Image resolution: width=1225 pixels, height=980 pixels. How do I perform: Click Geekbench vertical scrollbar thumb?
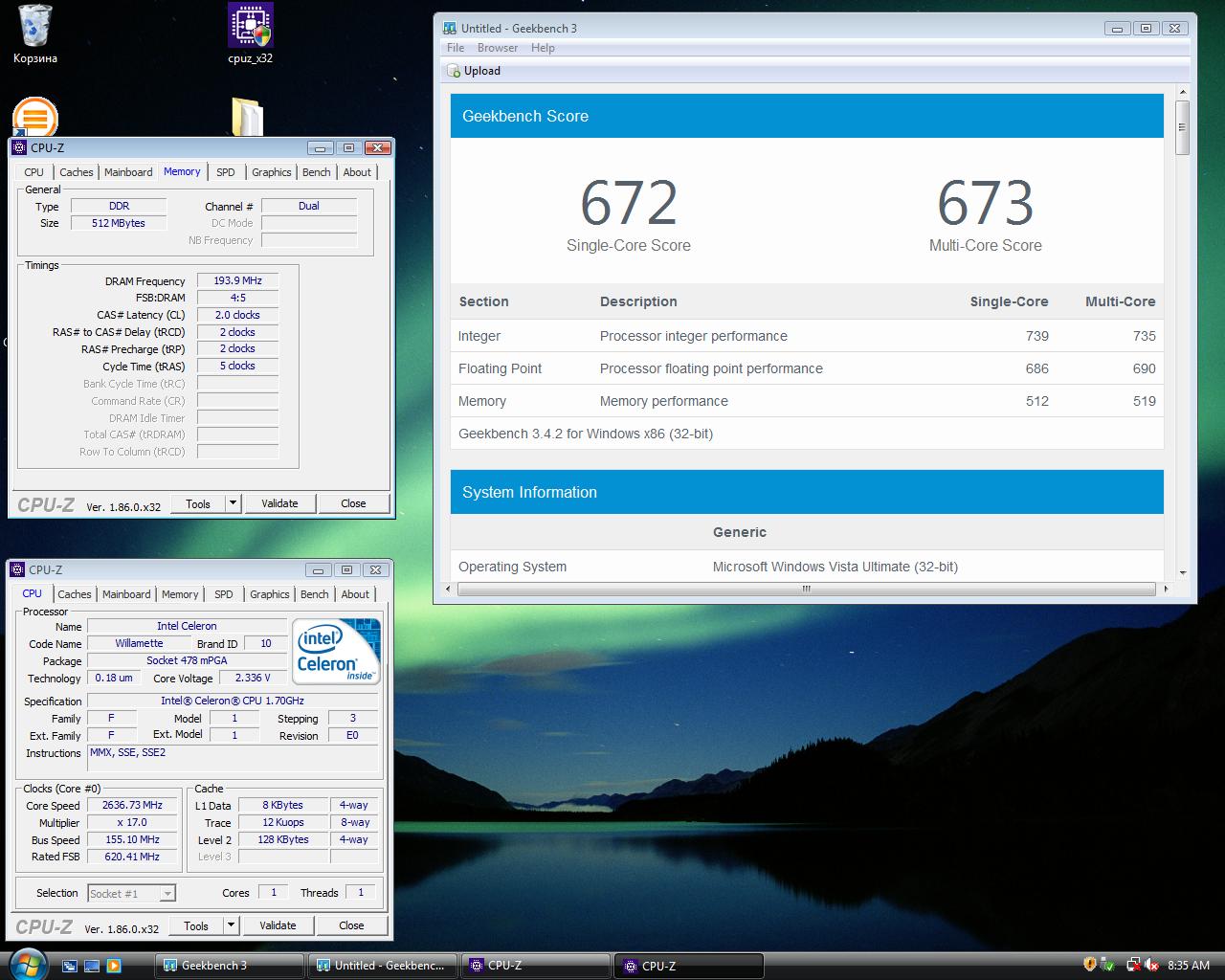pyautogui.click(x=1183, y=128)
